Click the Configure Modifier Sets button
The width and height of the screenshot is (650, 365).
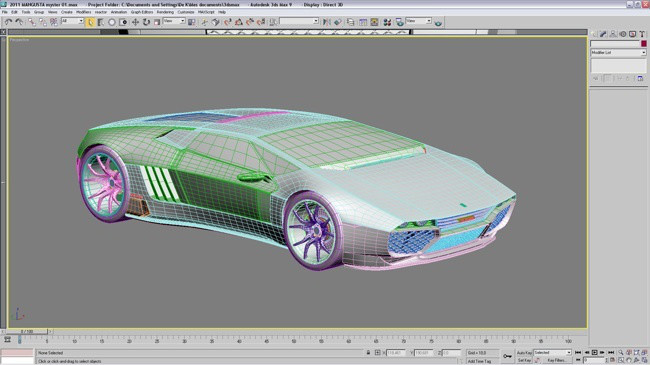coord(640,78)
